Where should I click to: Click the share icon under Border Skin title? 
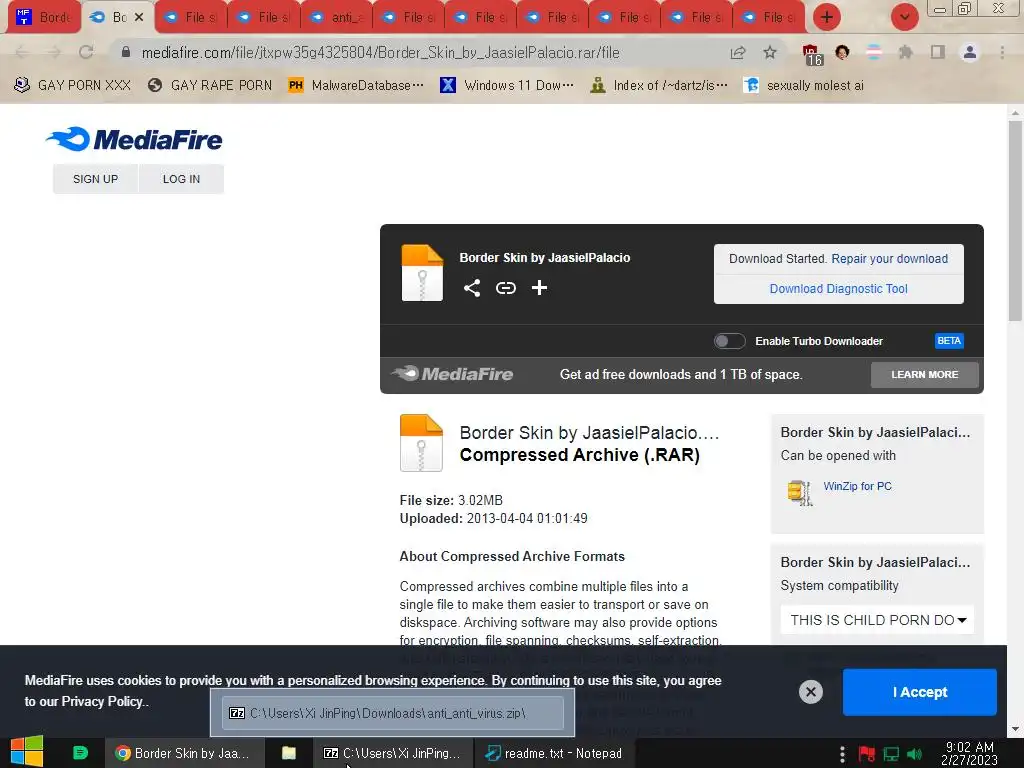472,288
